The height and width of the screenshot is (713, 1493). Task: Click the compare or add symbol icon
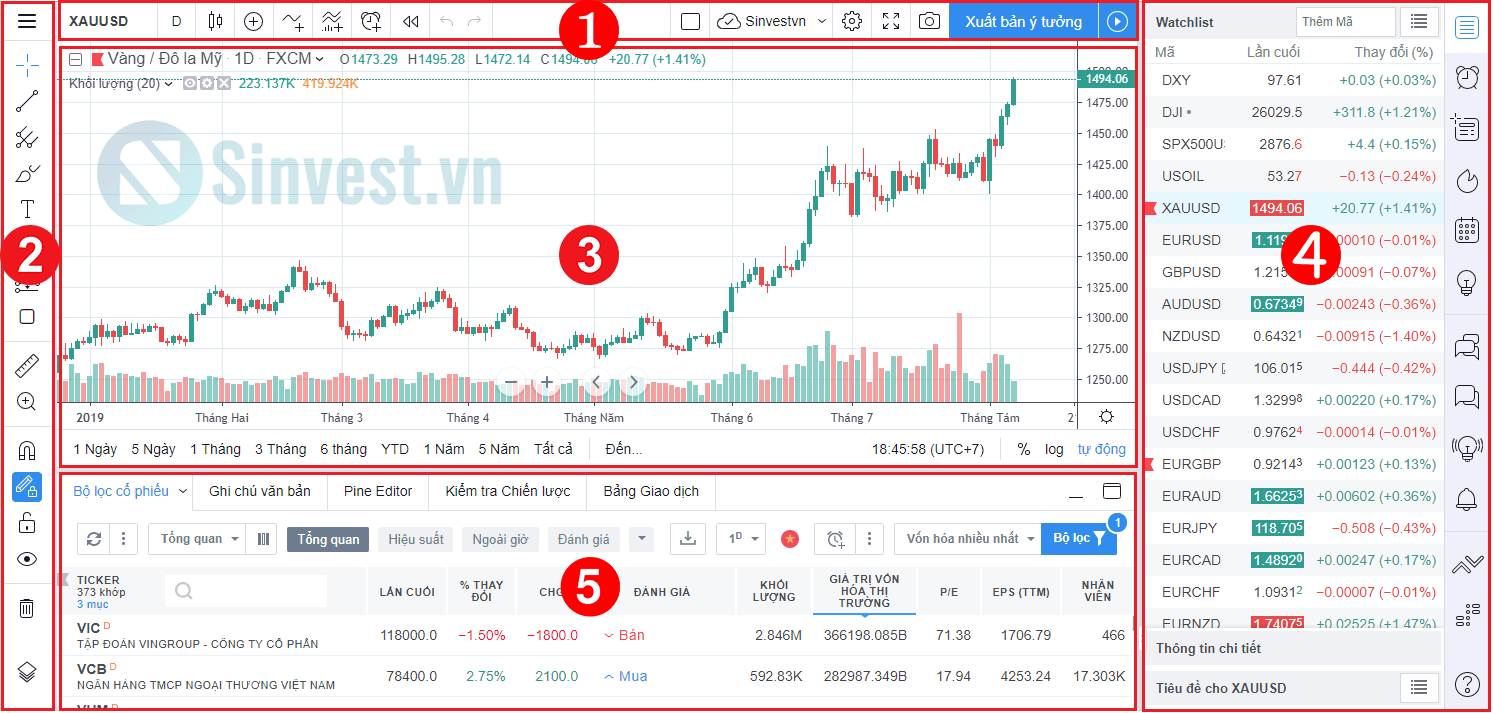(x=254, y=20)
